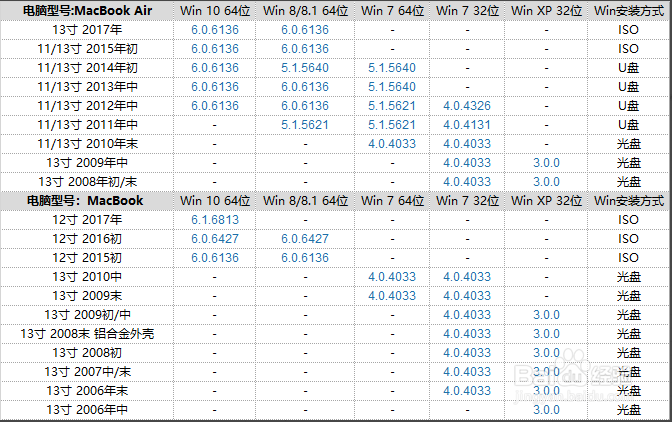Screen dimensions: 672x422
Task: Select ISO cell in 12寸 2016初 row
Action: tap(628, 239)
